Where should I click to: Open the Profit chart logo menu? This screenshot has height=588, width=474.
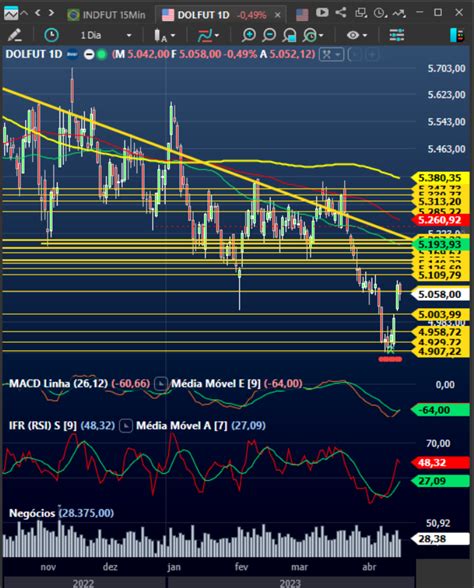(10, 14)
